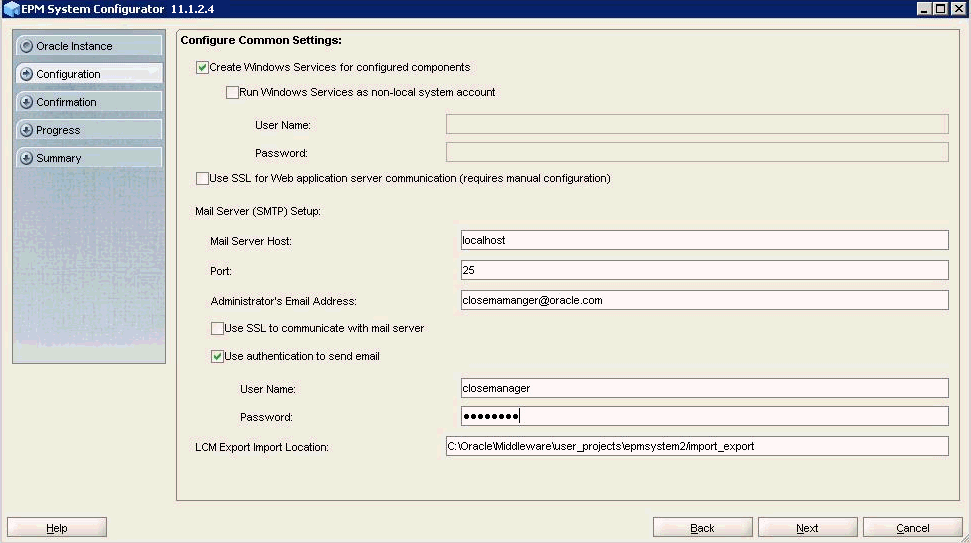Click the mail authentication User Name field
The image size is (971, 543).
(x=702, y=388)
